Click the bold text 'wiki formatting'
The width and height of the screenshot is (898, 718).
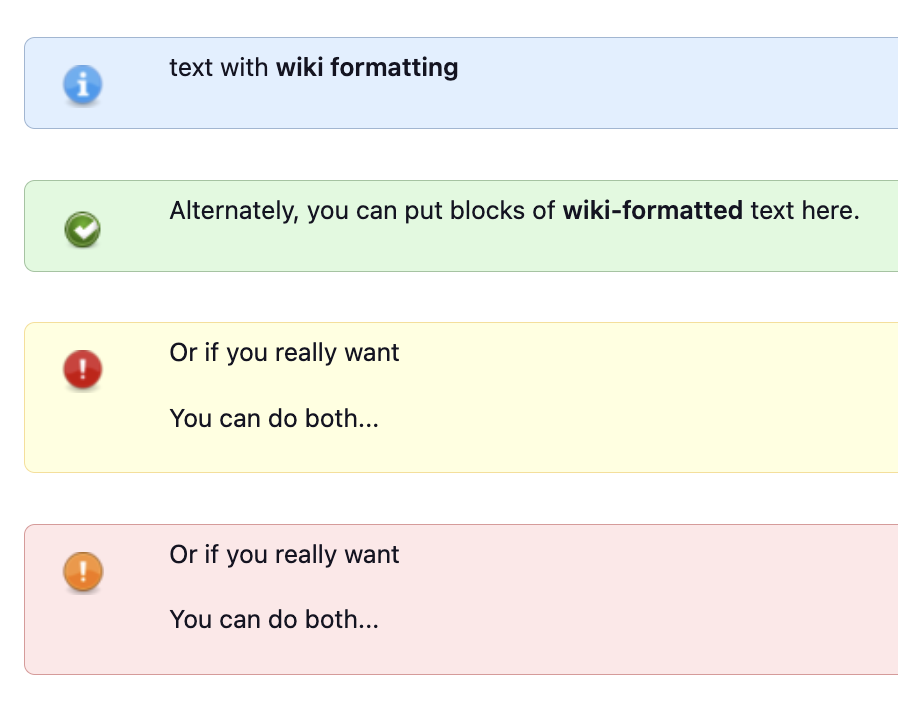click(367, 68)
